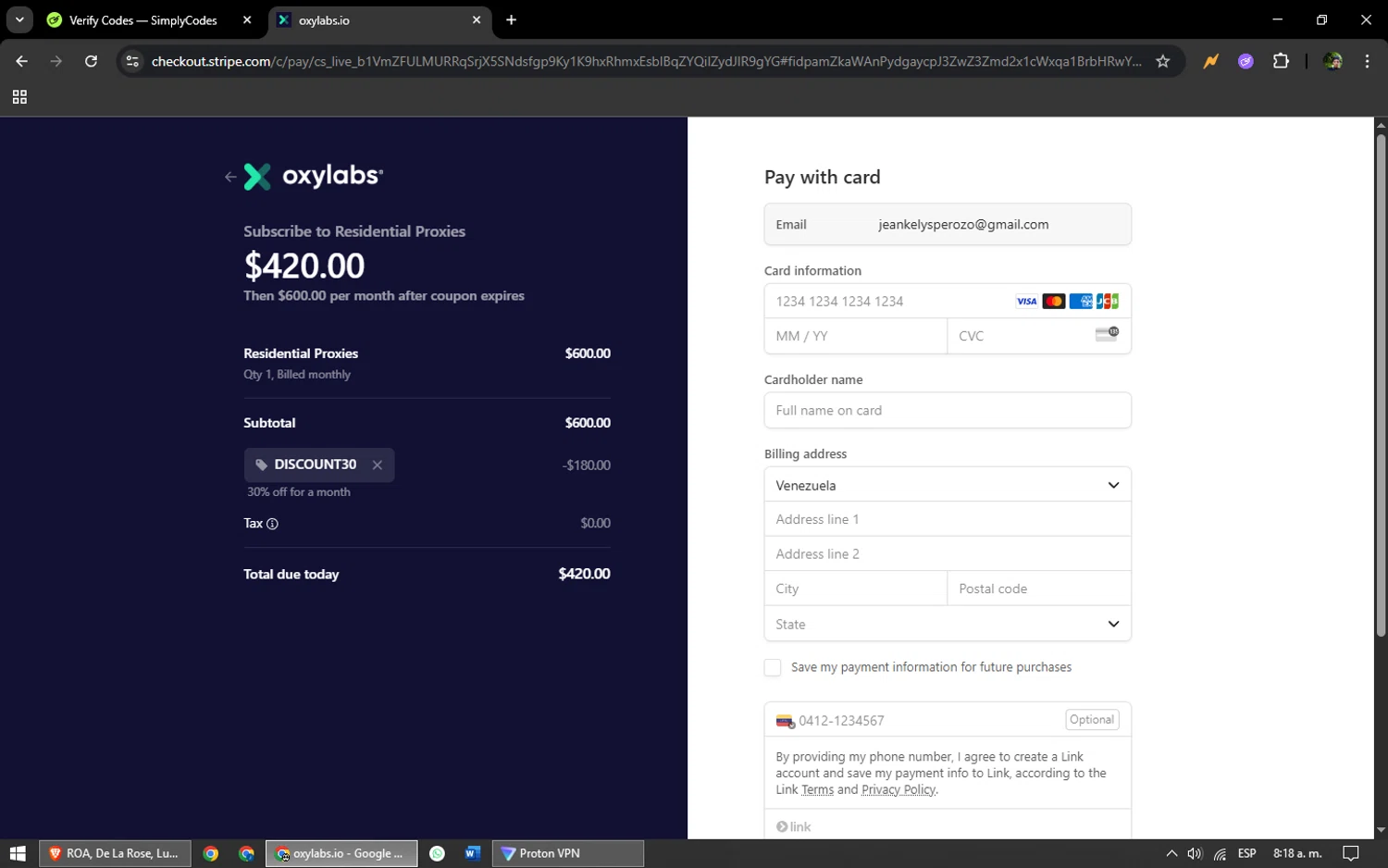Screen dimensions: 1388x868
Task: Open Link Terms link
Action: point(817,790)
